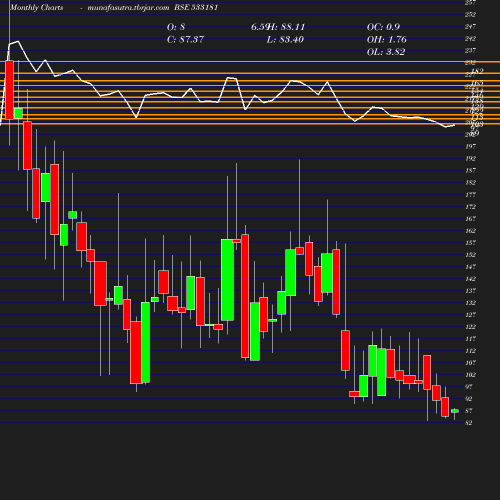Click the 162 price axis label

[470, 231]
